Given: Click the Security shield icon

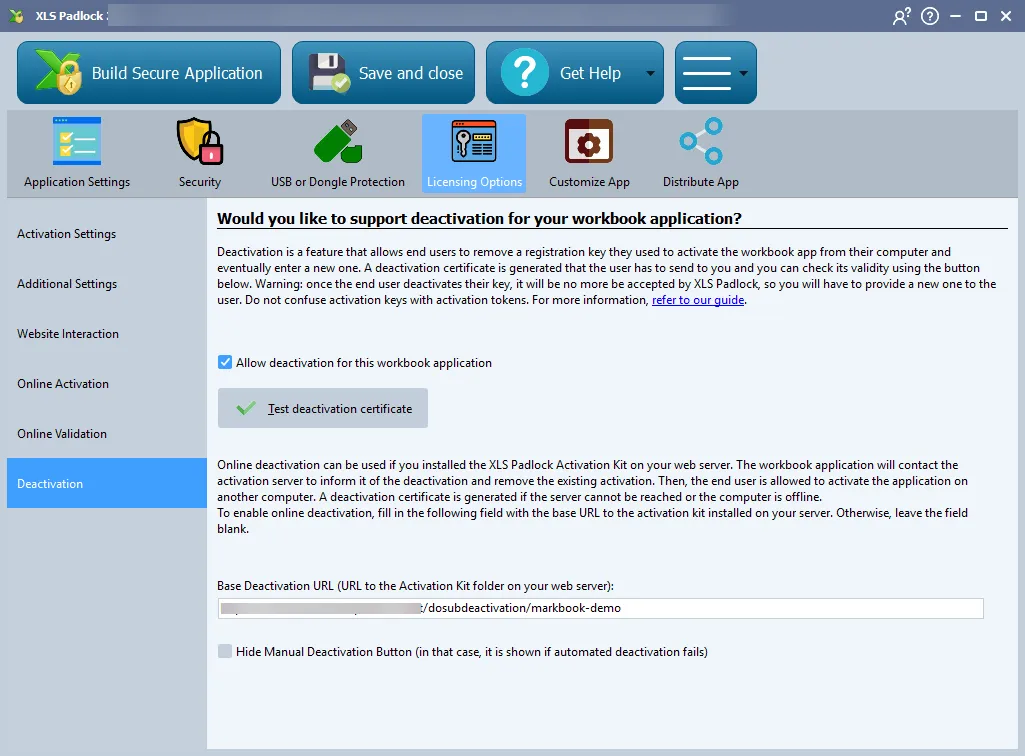Looking at the screenshot, I should tap(200, 141).
